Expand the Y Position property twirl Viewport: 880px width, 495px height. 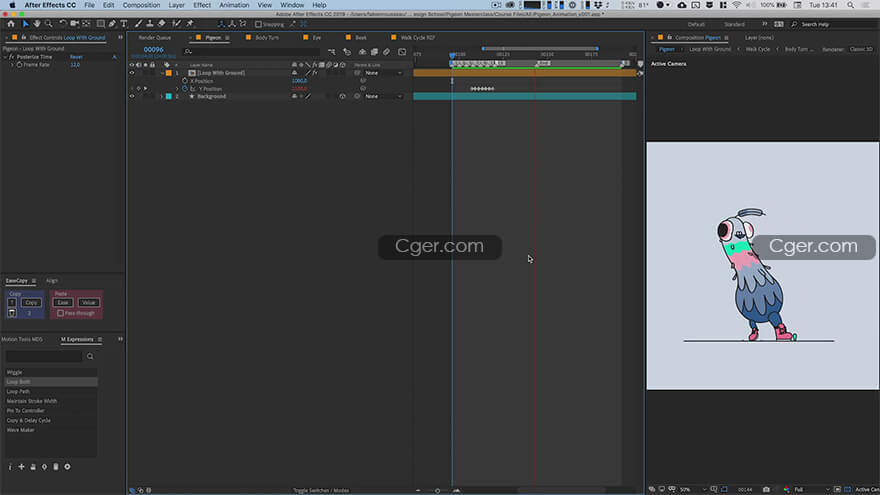177,89
